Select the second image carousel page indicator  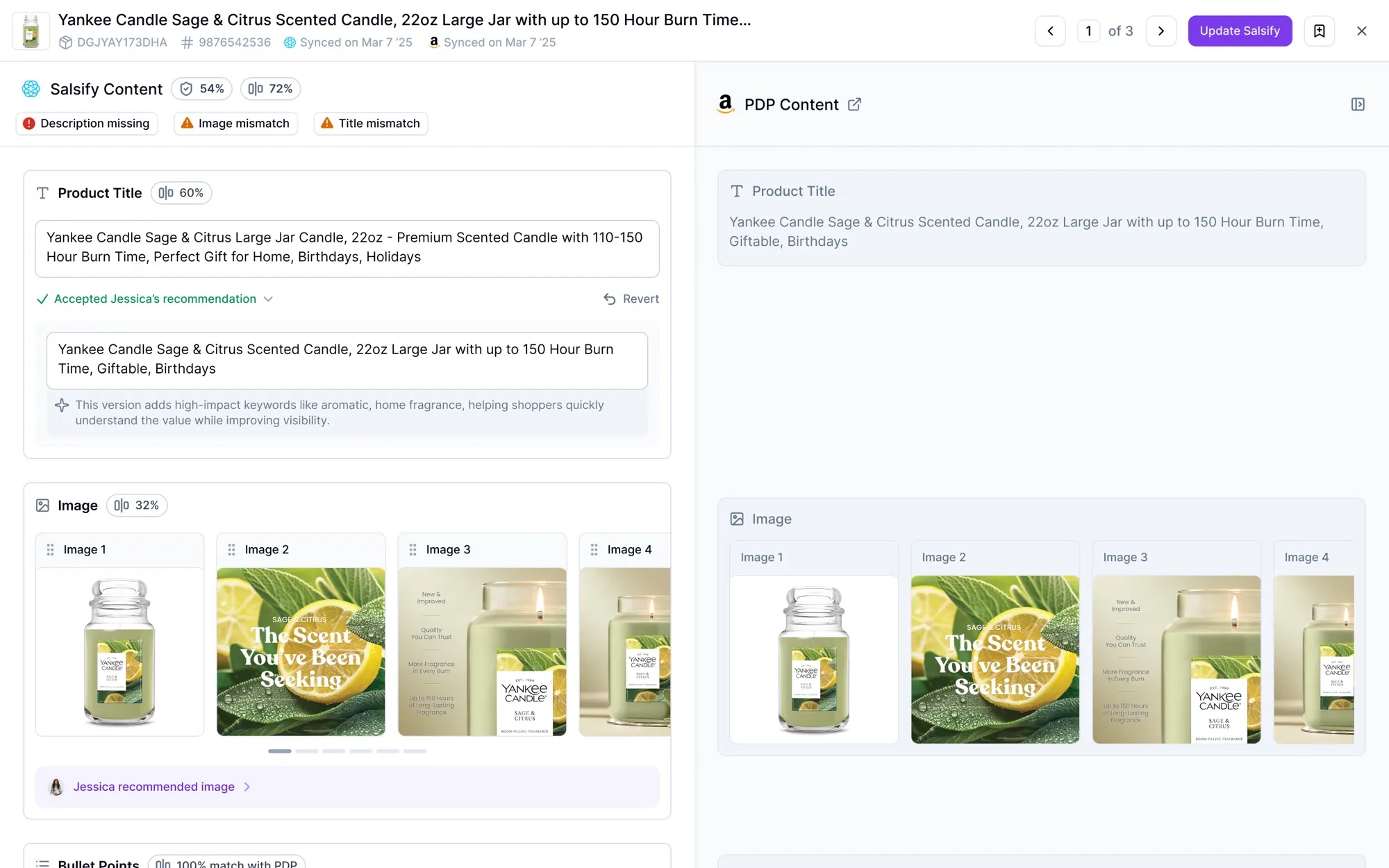point(307,751)
